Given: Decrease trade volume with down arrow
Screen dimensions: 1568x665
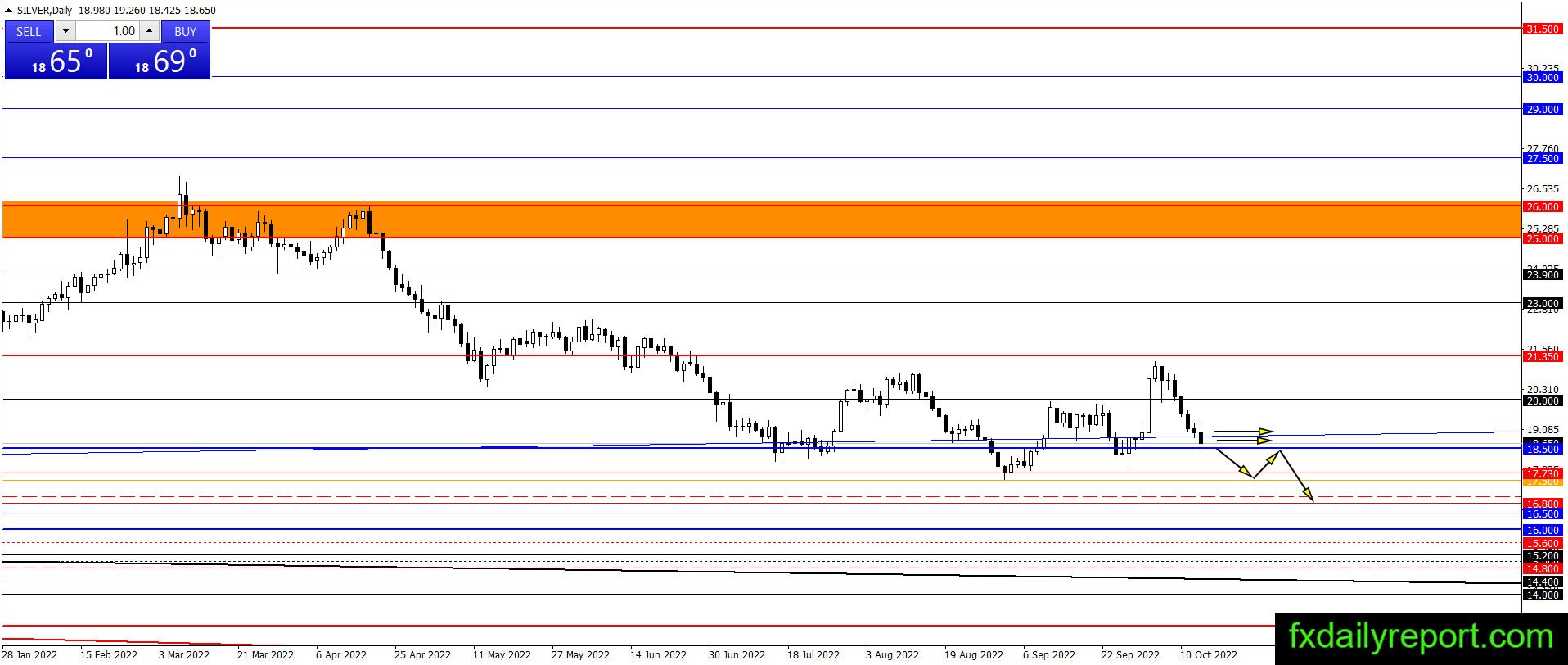Looking at the screenshot, I should coord(65,31).
